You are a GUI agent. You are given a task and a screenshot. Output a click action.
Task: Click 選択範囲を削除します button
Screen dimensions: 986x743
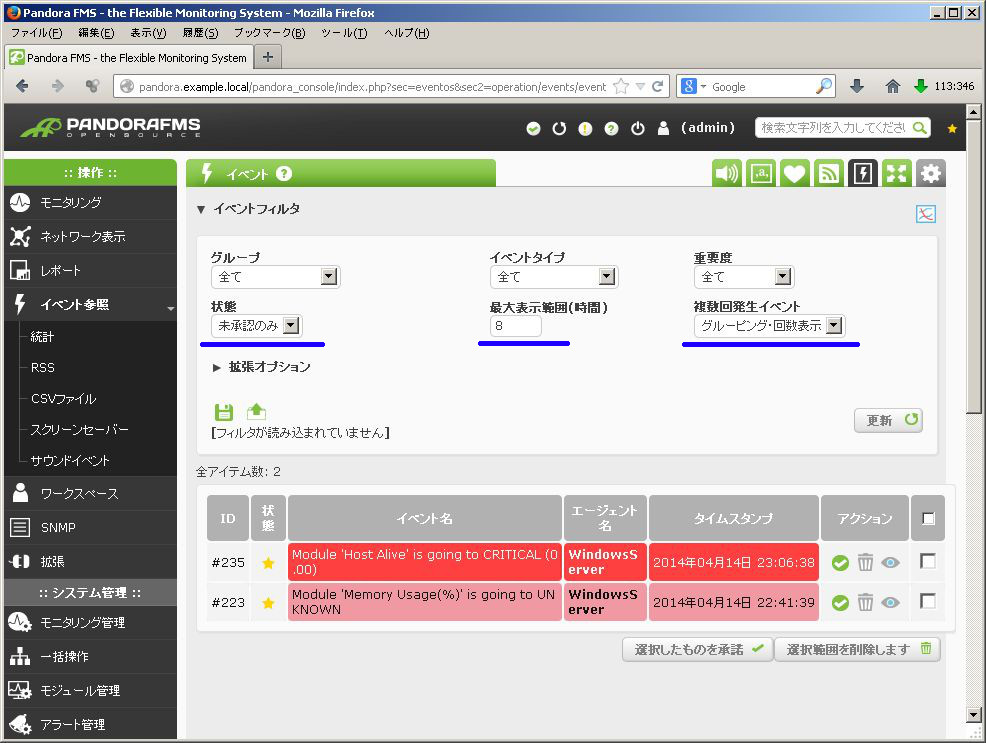[x=857, y=649]
